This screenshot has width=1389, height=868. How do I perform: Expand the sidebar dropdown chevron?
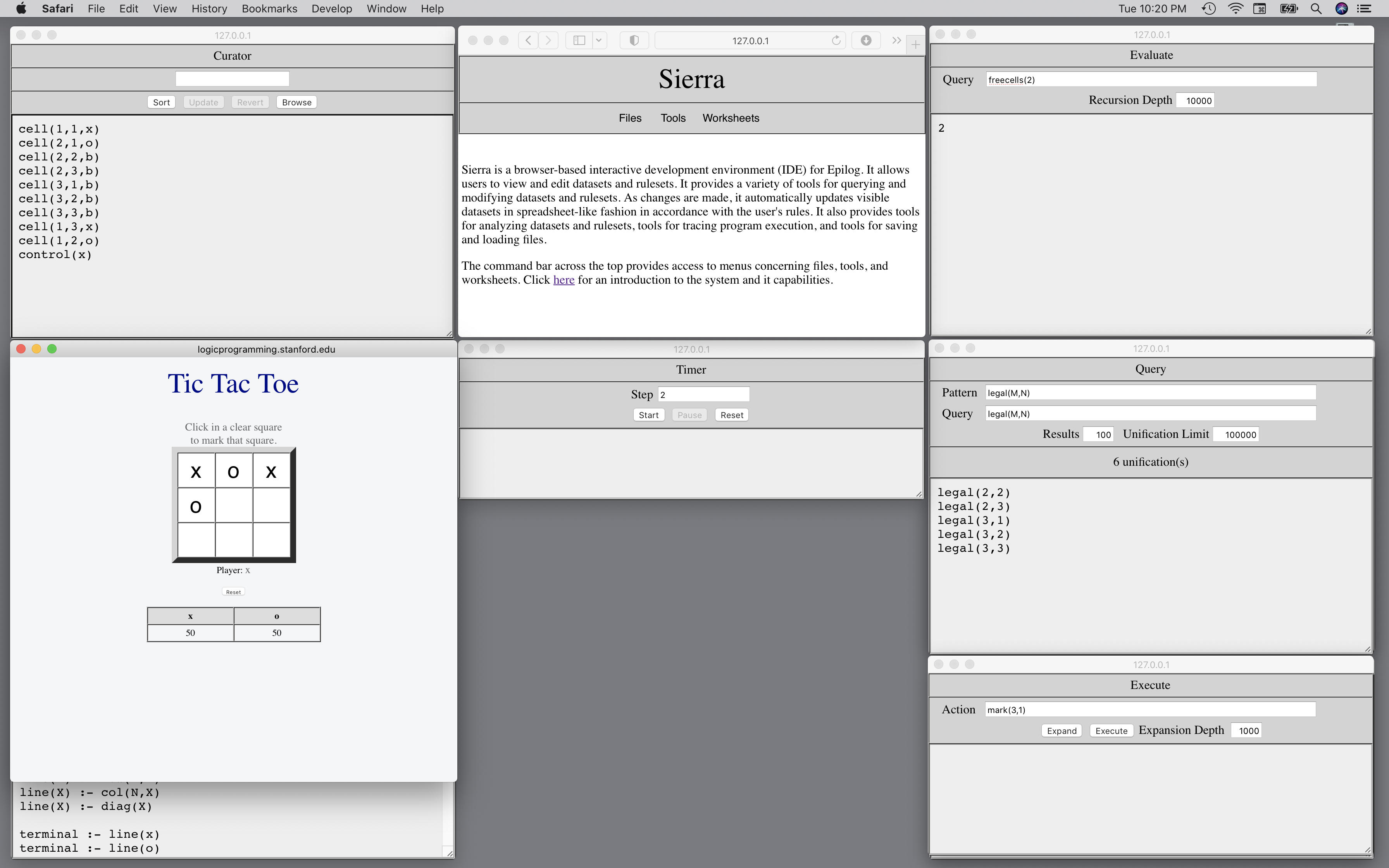point(599,40)
